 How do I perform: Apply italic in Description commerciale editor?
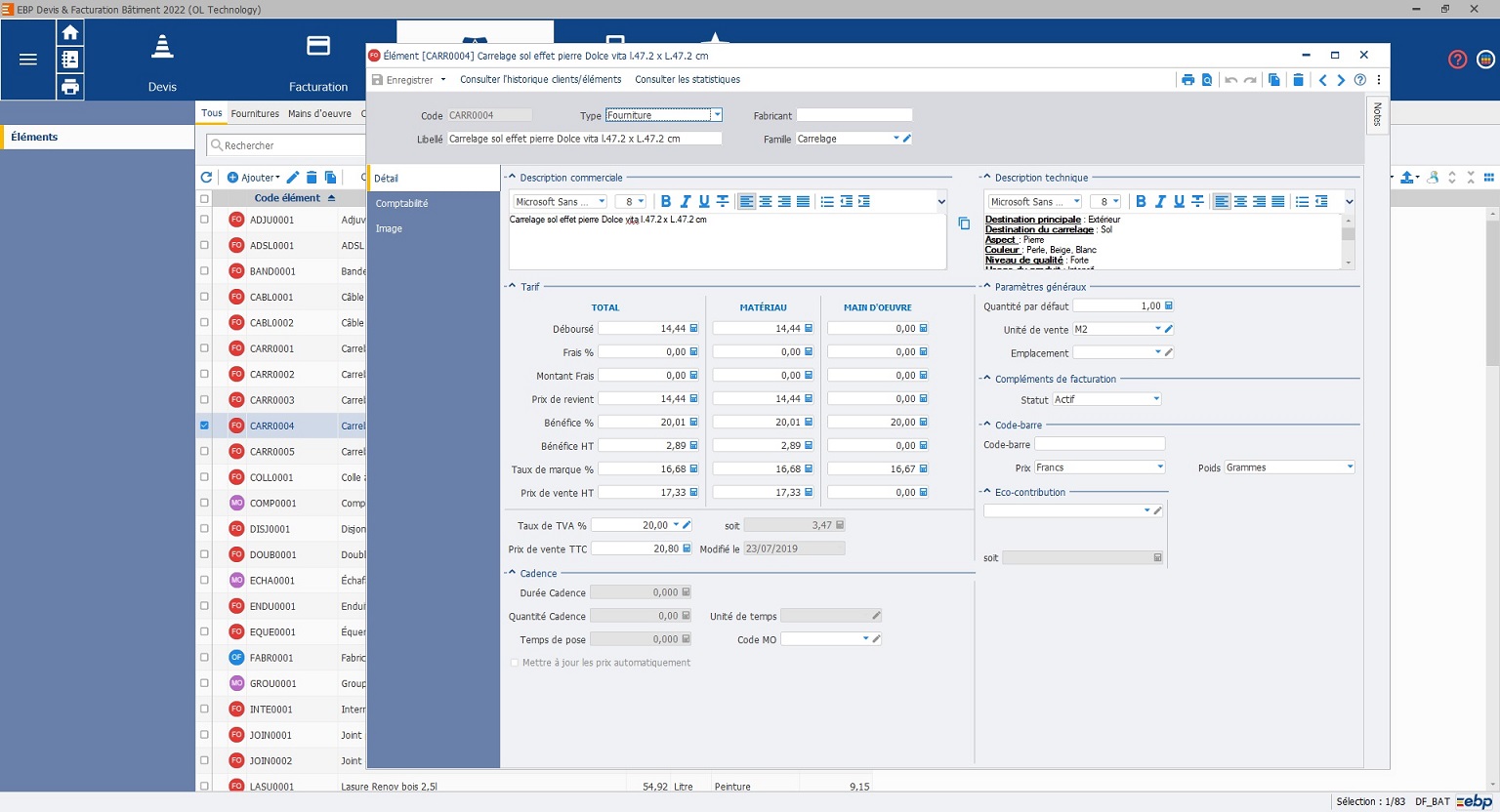tap(686, 201)
